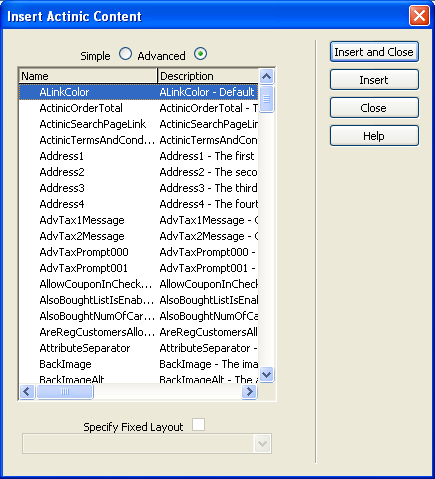Screen dimensions: 435x479
Task: Select the AttributeSeparator row
Action: click(139, 348)
